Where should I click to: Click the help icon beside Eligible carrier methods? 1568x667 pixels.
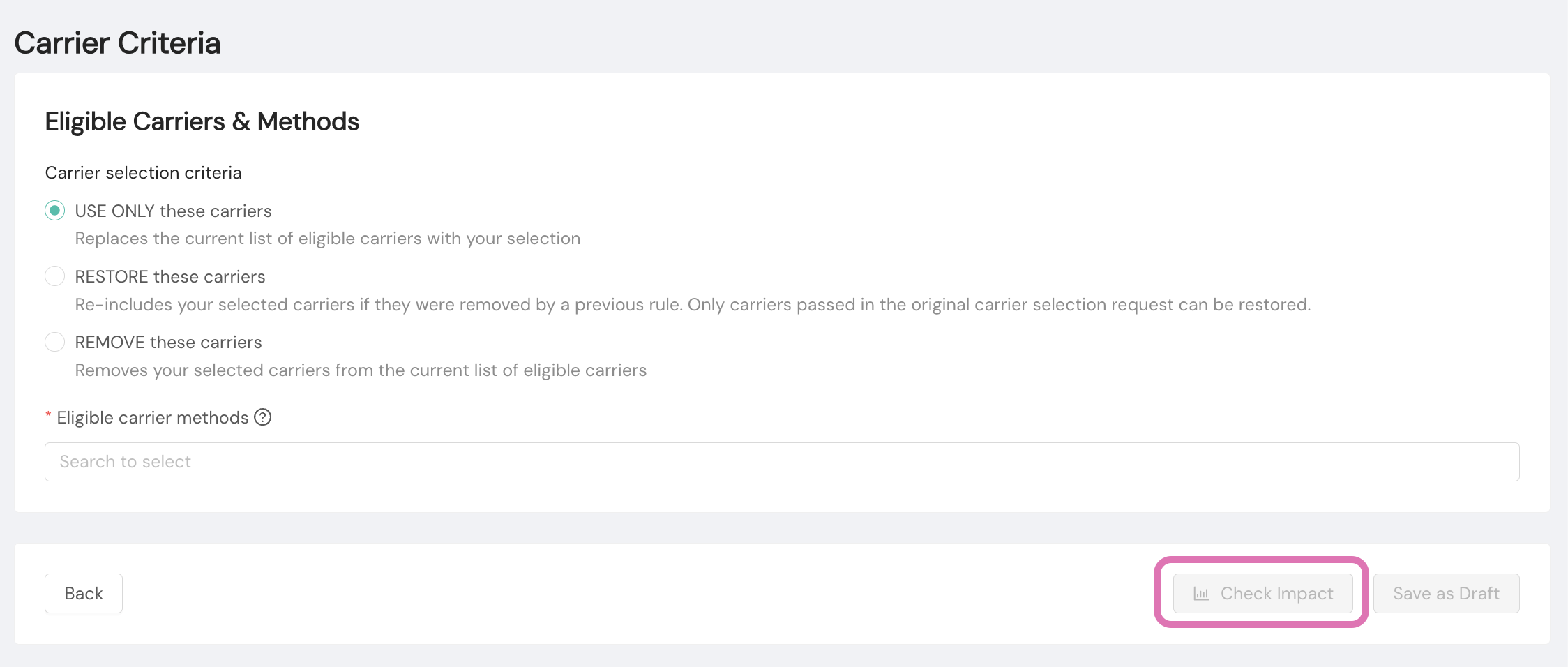point(263,417)
